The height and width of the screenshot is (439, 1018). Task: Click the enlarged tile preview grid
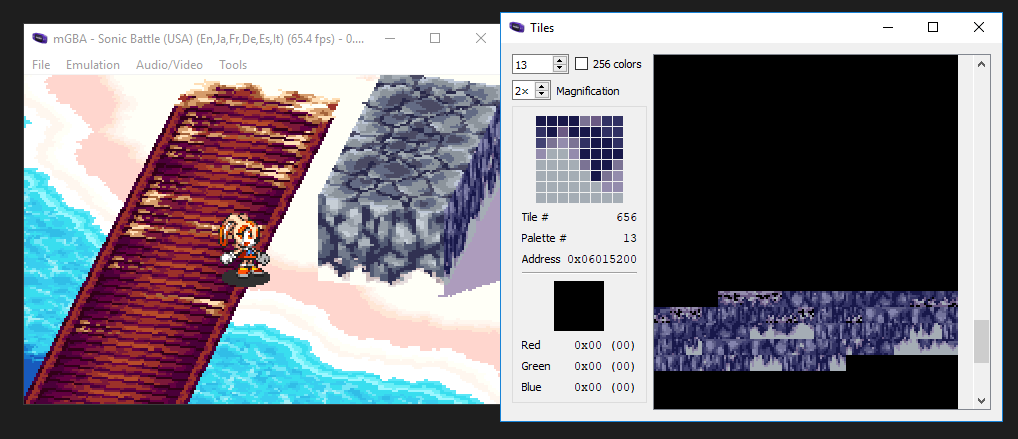tap(579, 159)
